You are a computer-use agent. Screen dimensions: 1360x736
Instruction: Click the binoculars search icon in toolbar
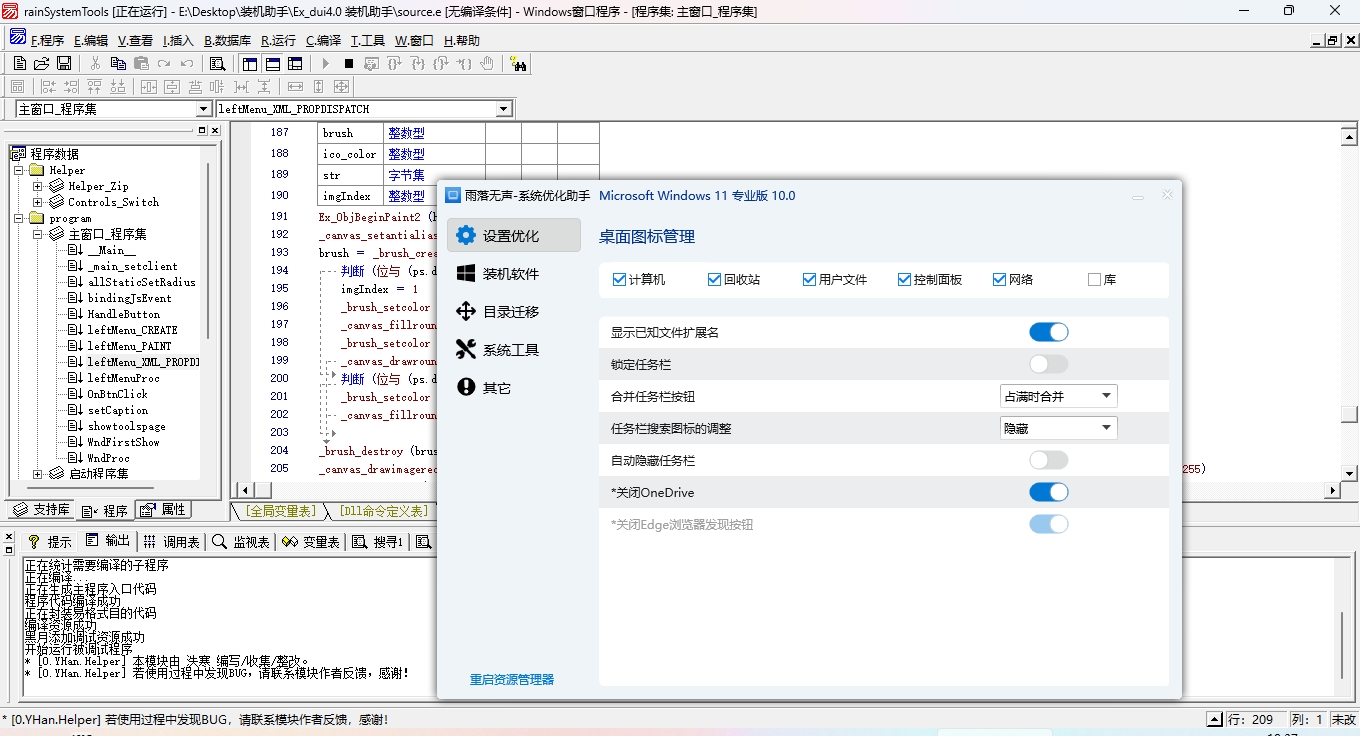coord(518,63)
